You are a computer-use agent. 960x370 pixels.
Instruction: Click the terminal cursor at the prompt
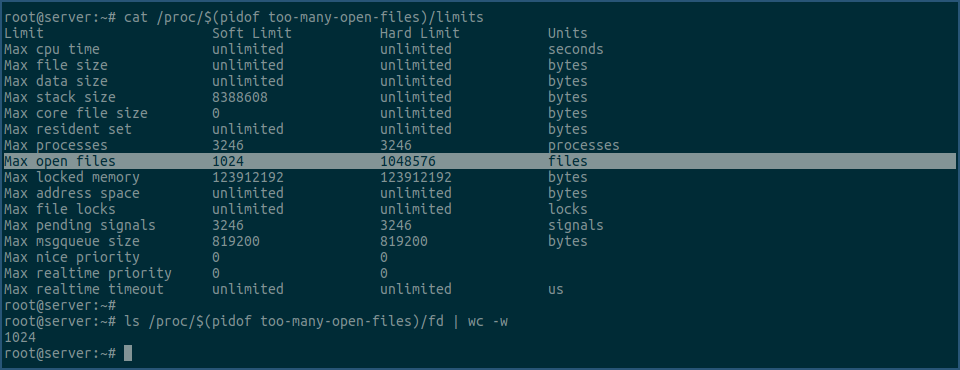coord(127,353)
